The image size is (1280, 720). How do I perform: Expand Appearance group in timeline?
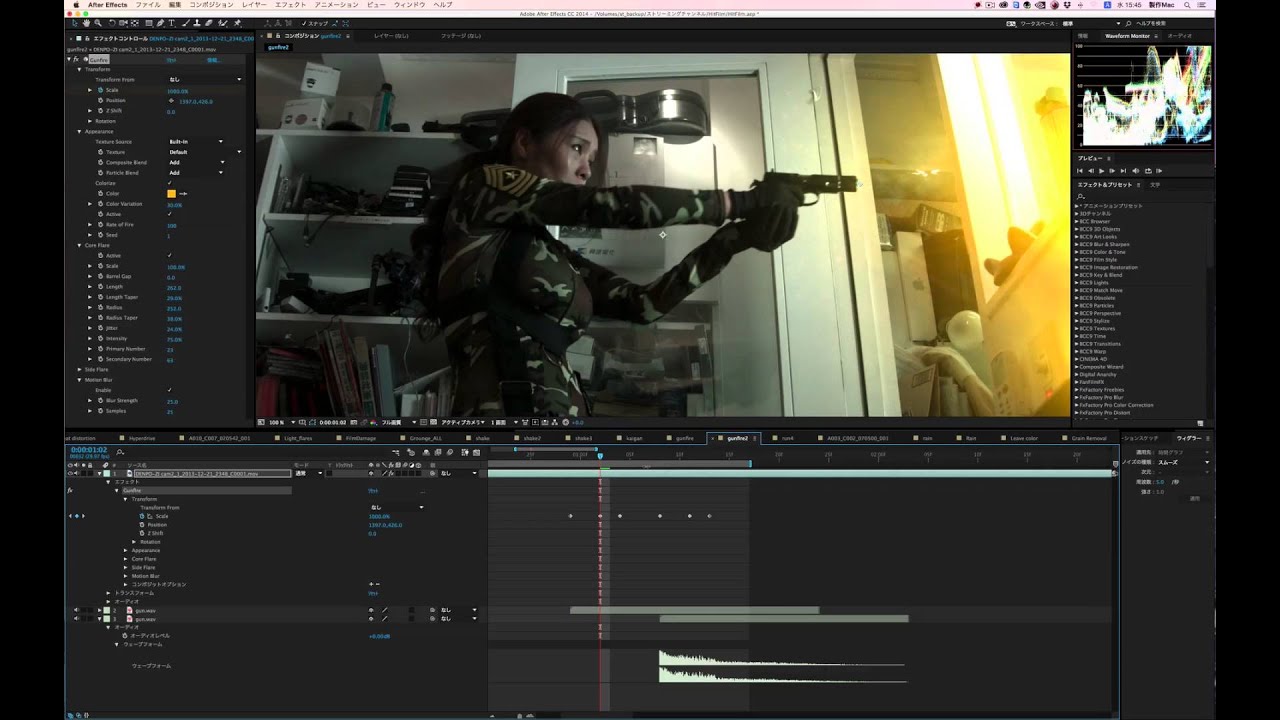pyautogui.click(x=126, y=550)
